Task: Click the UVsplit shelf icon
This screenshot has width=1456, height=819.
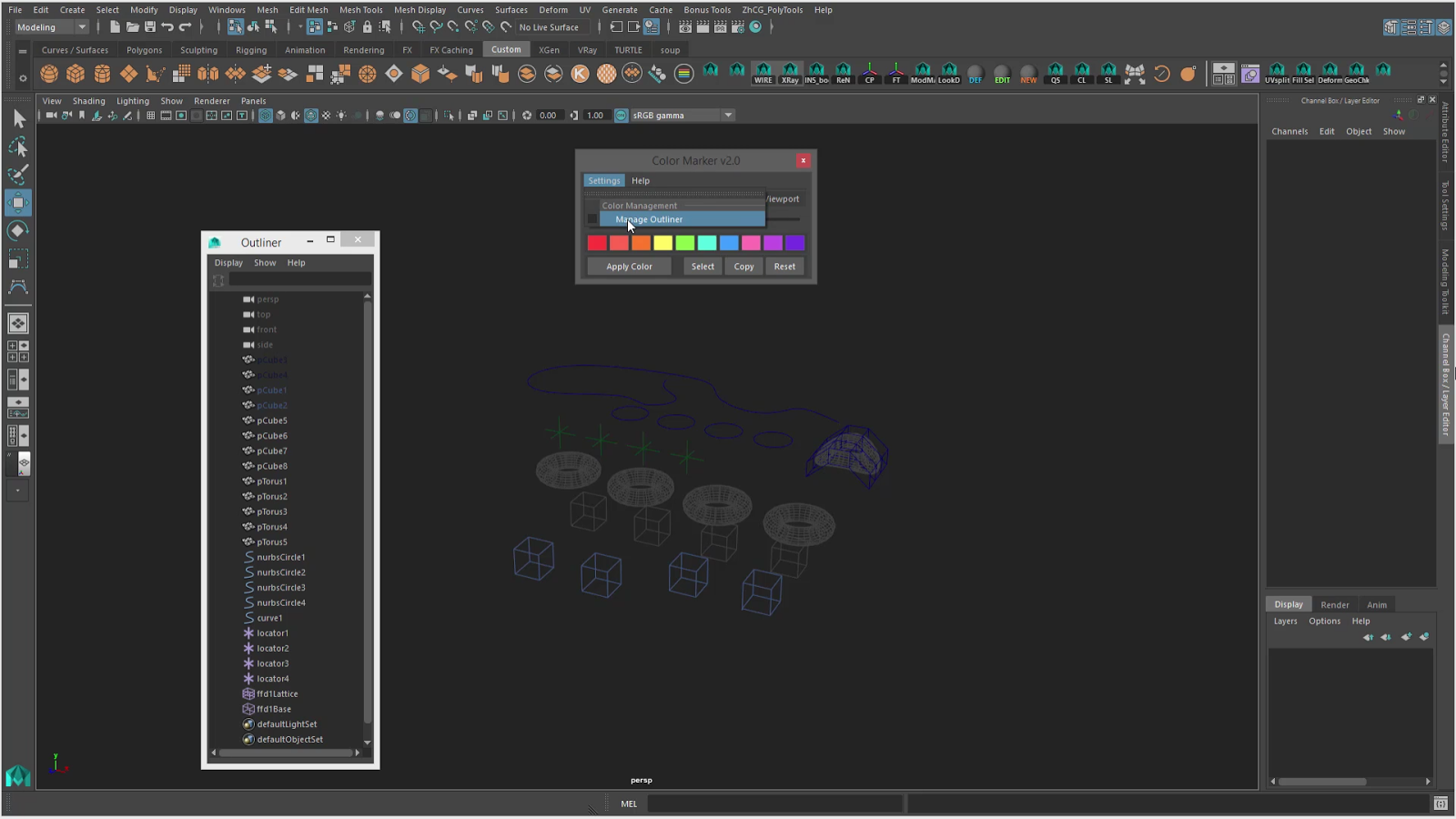Action: point(1278,73)
